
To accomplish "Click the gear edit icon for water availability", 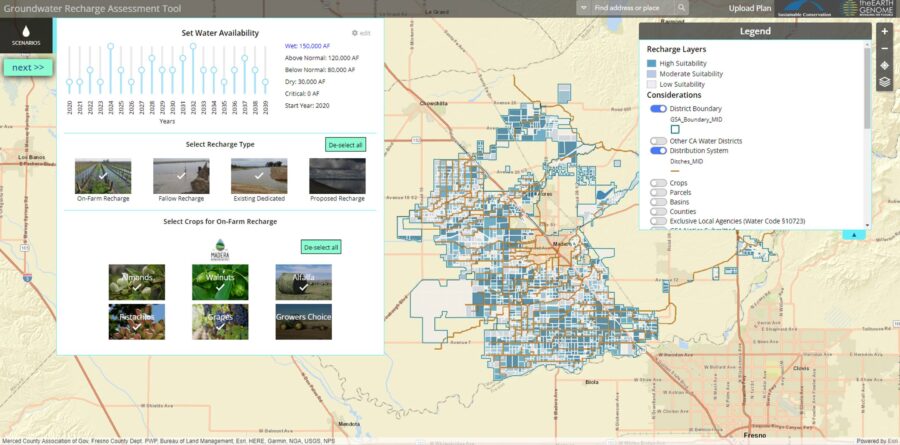I will [355, 33].
